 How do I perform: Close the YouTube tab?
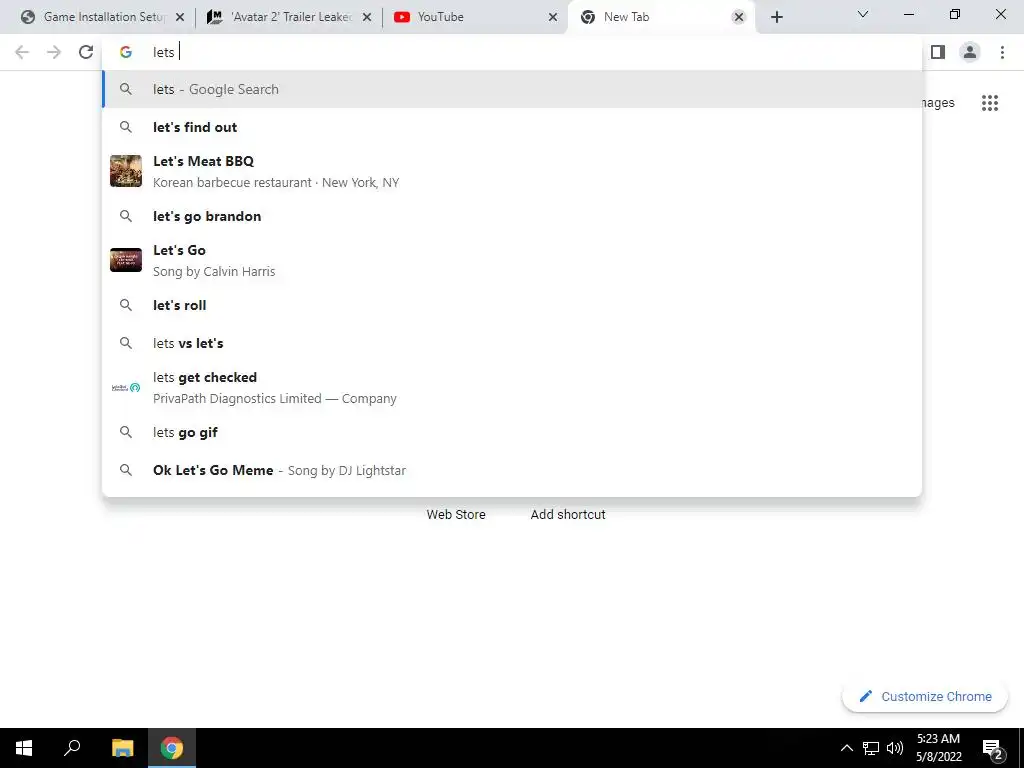pyautogui.click(x=553, y=17)
